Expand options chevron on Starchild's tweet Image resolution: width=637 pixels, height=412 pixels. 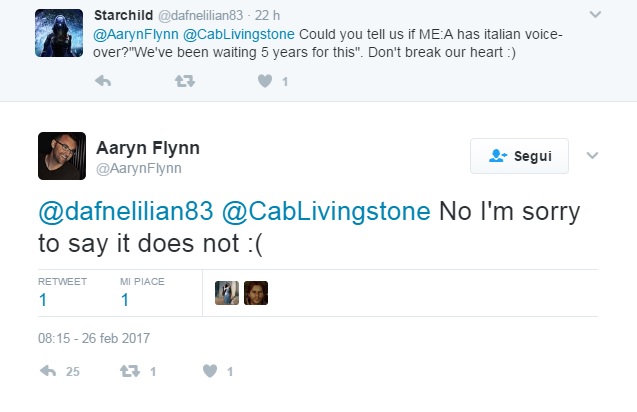click(x=596, y=15)
